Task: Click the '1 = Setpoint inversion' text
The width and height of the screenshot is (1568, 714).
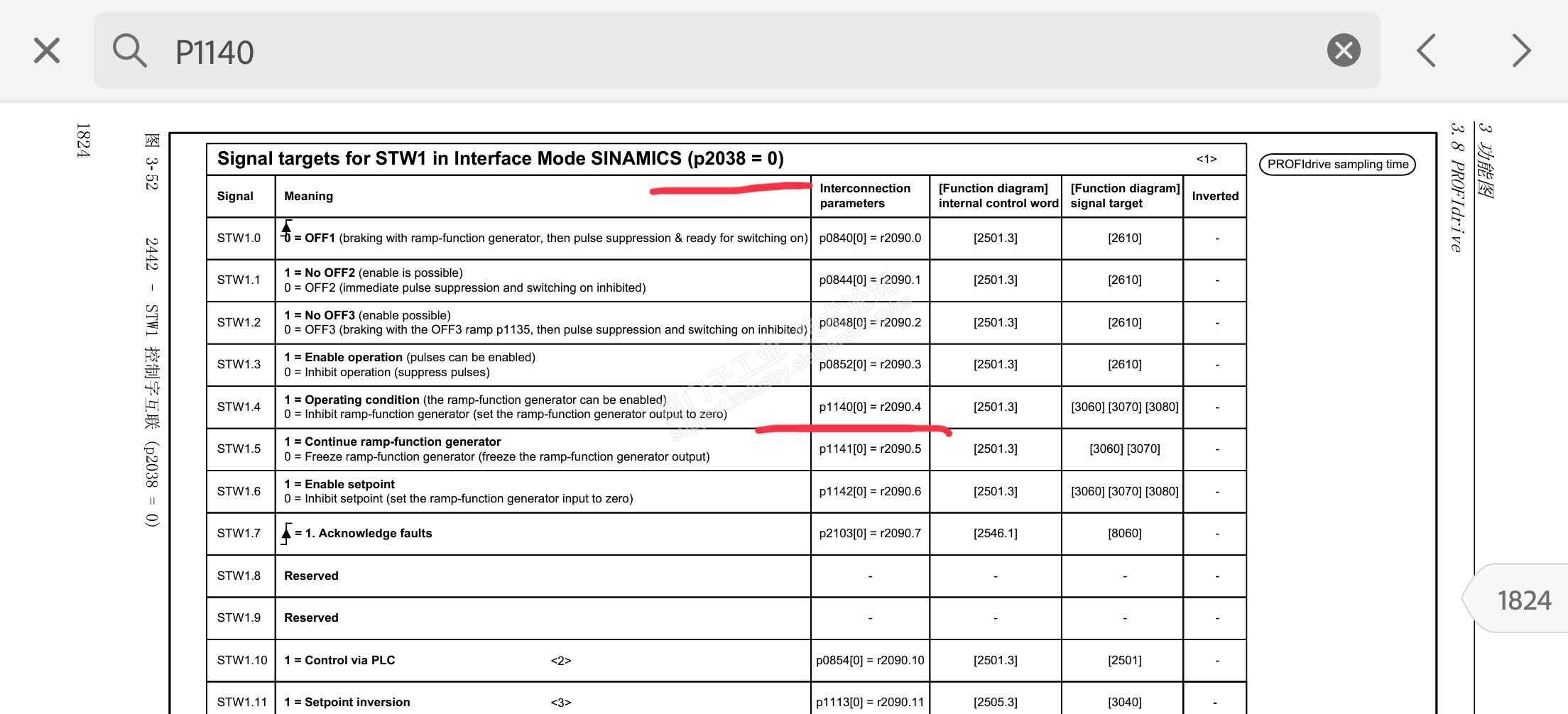Action: [x=347, y=702]
